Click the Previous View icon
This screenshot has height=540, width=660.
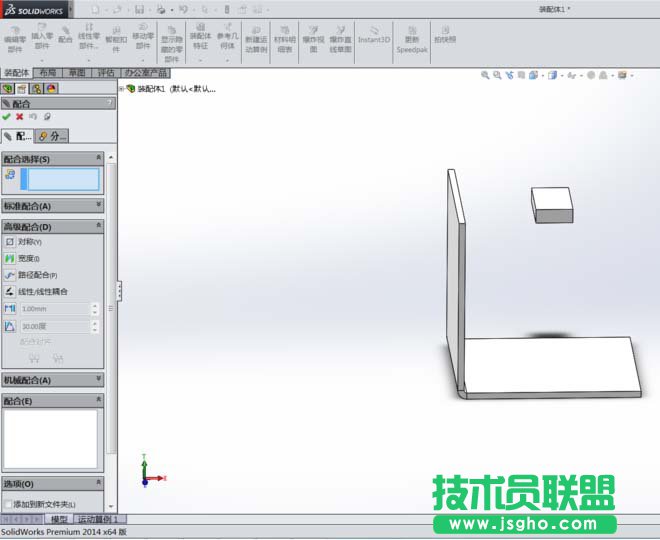(510, 75)
